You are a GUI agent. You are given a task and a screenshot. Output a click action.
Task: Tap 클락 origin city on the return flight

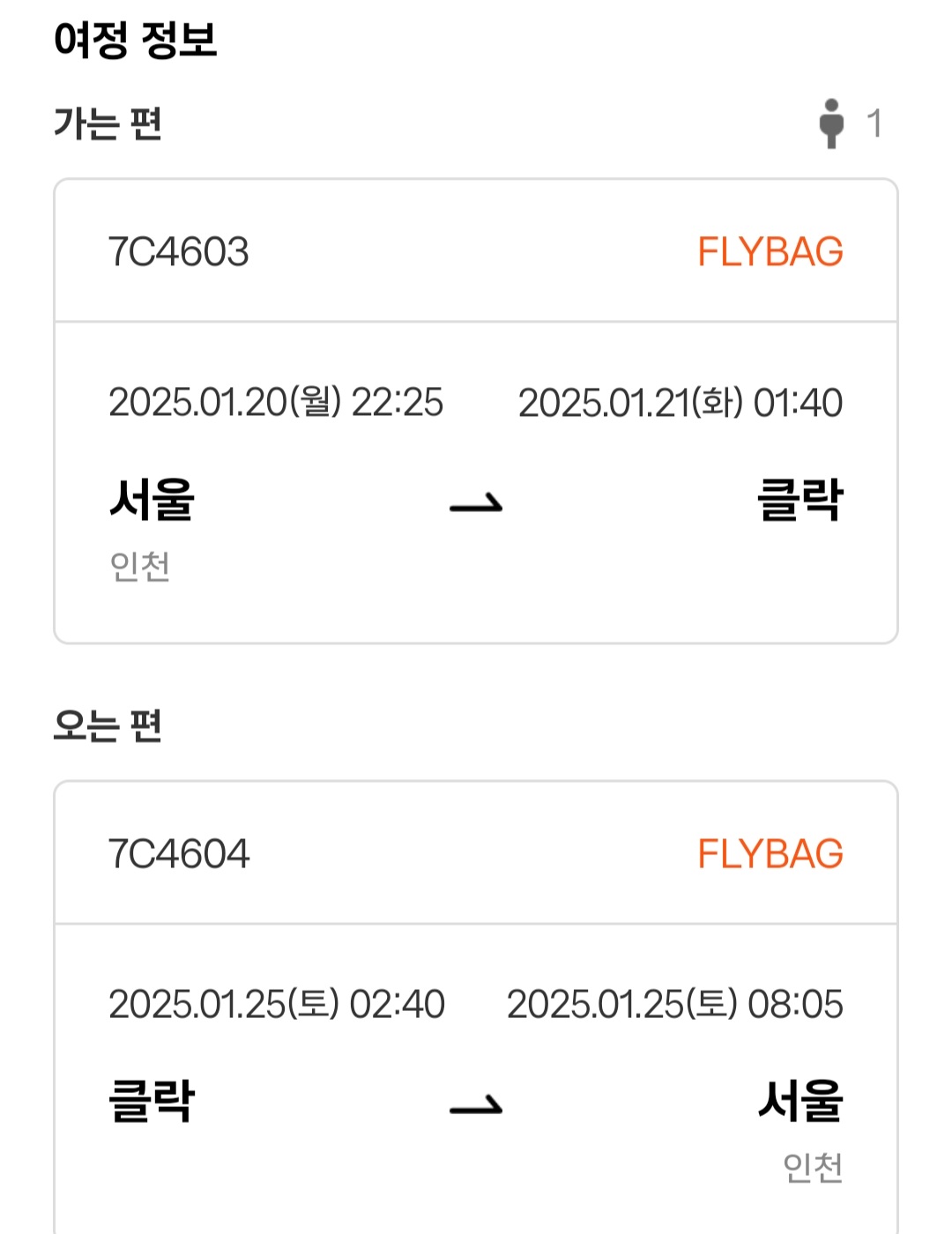[152, 1101]
